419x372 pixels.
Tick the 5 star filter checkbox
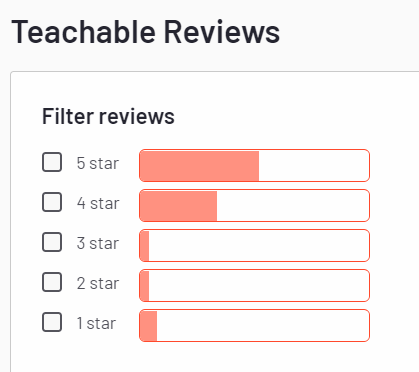[x=52, y=162]
